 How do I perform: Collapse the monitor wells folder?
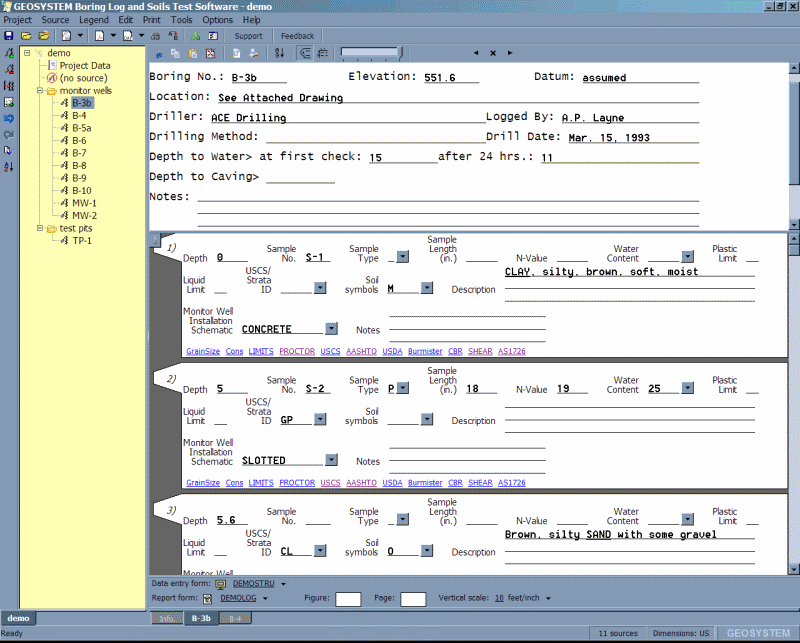[x=41, y=90]
